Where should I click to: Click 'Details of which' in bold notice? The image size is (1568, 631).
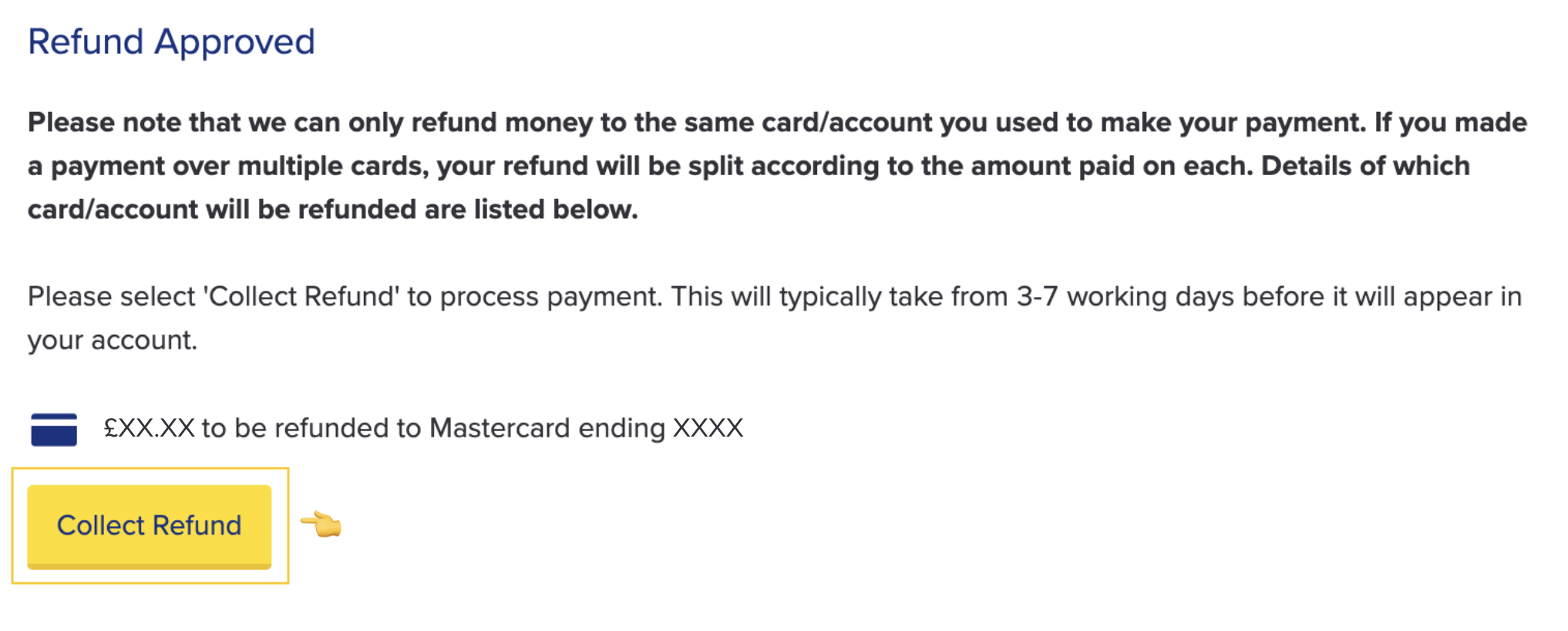coord(1364,167)
